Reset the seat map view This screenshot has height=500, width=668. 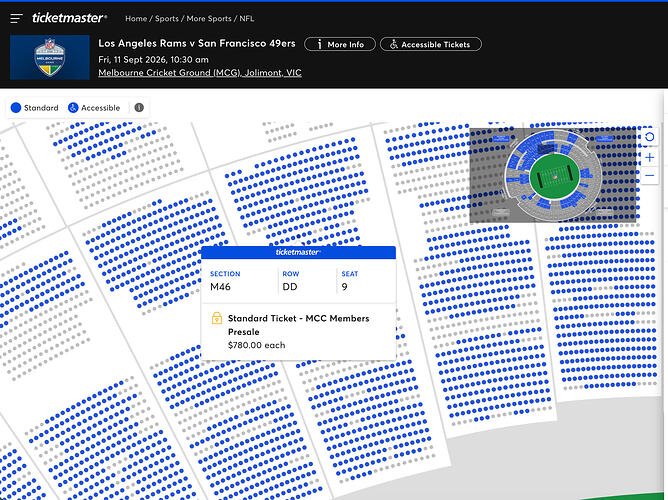click(x=650, y=137)
